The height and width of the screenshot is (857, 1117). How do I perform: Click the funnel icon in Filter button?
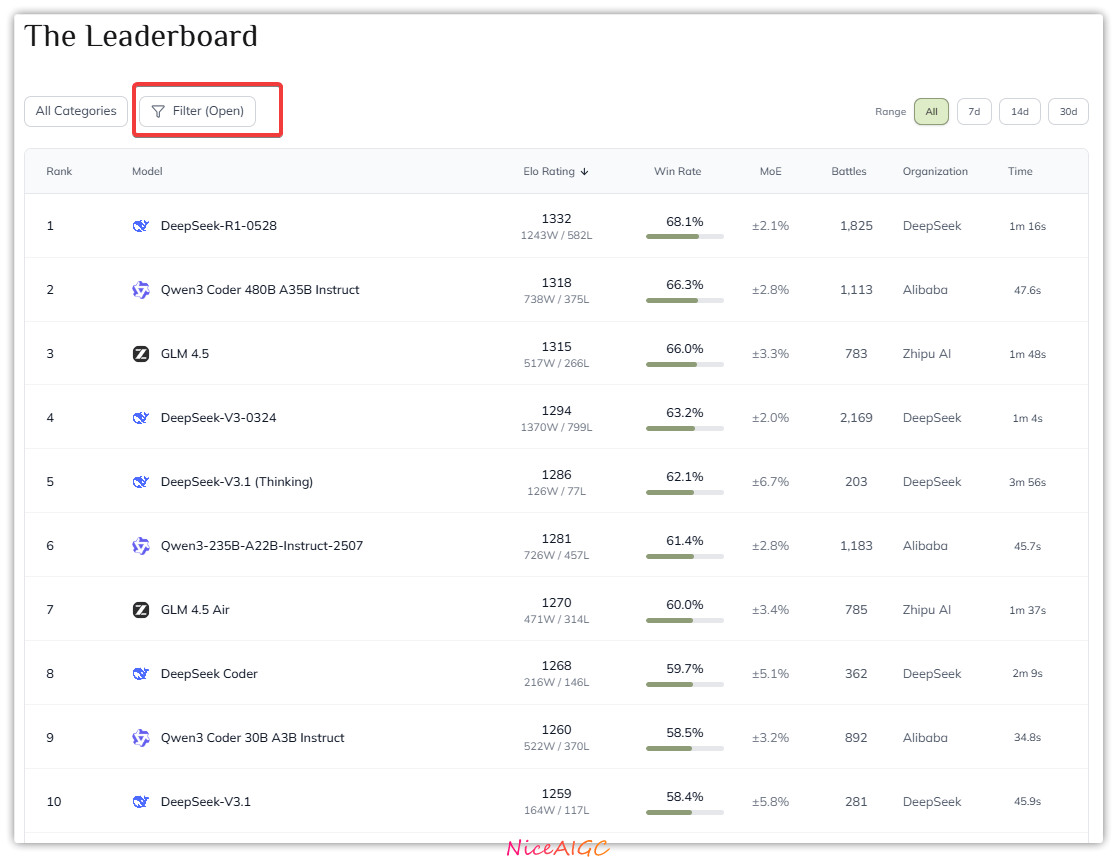pos(158,111)
